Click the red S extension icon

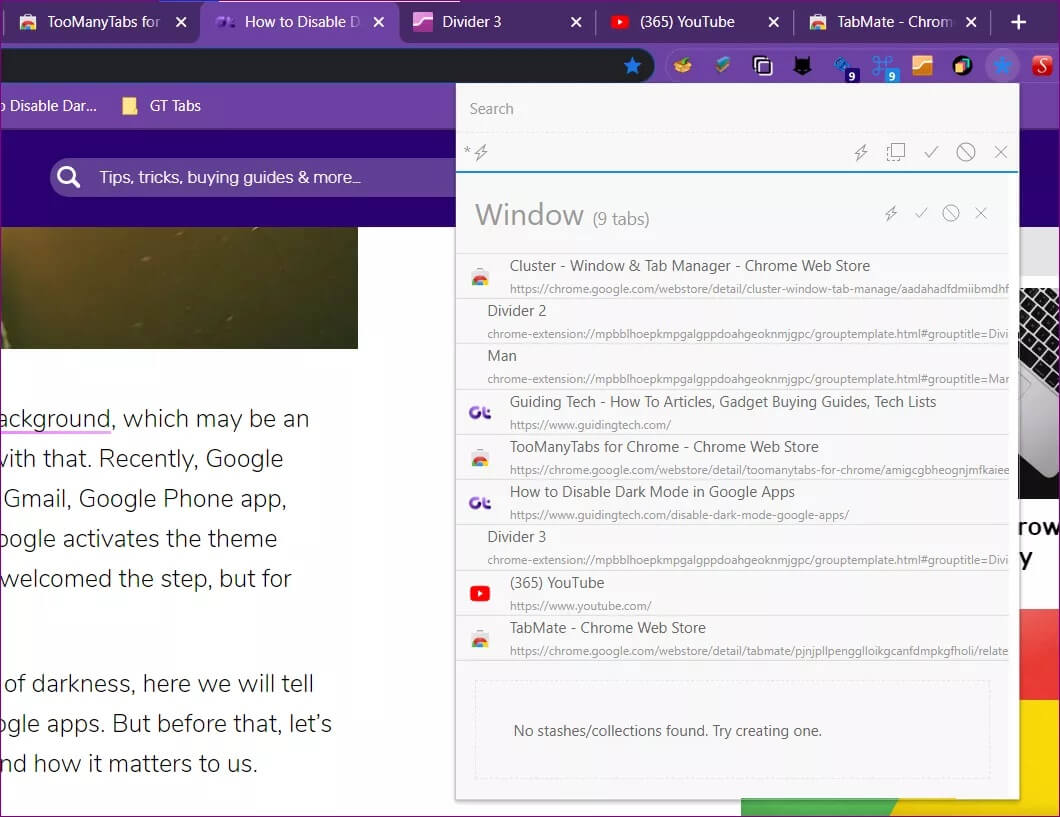(x=1042, y=66)
